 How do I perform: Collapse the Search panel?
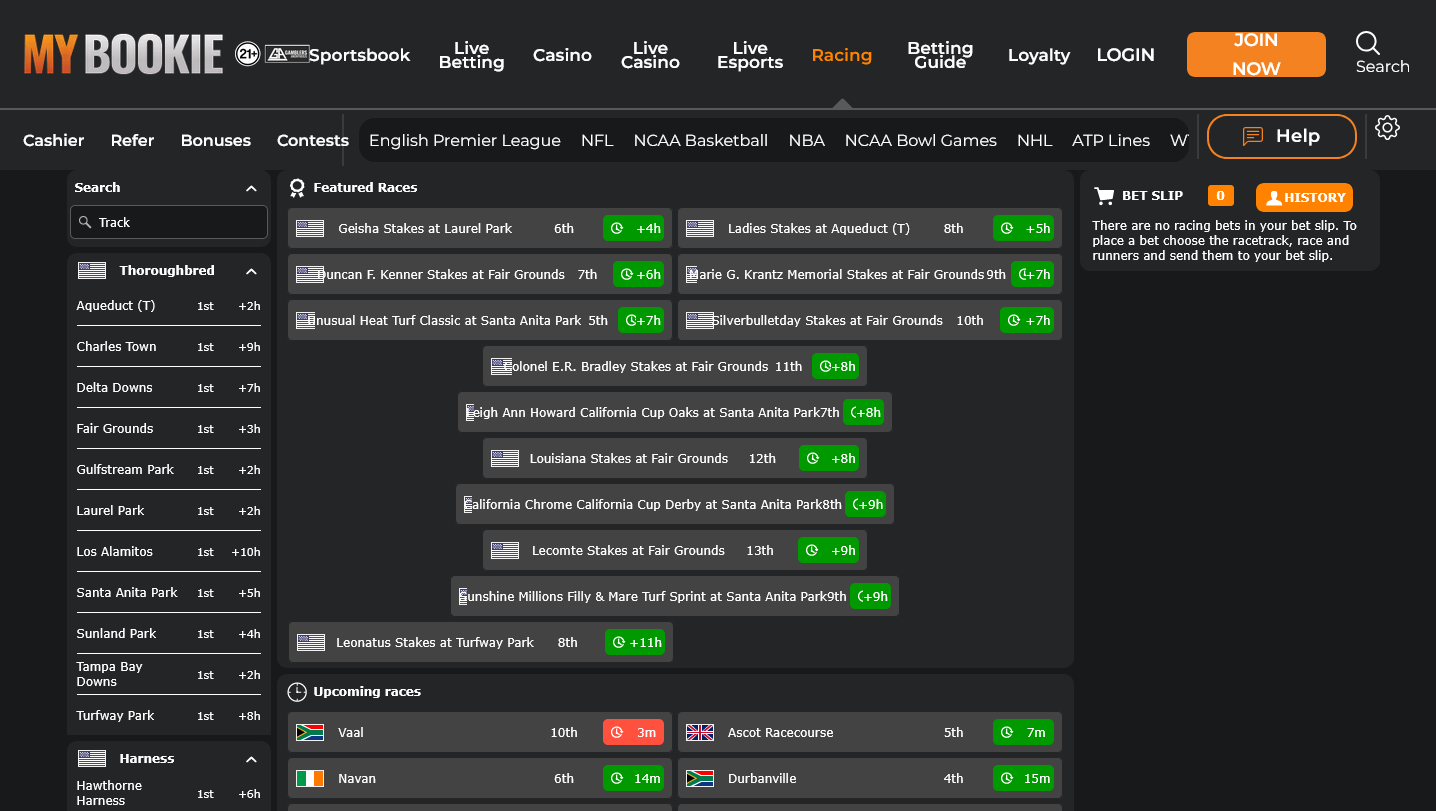tap(251, 188)
